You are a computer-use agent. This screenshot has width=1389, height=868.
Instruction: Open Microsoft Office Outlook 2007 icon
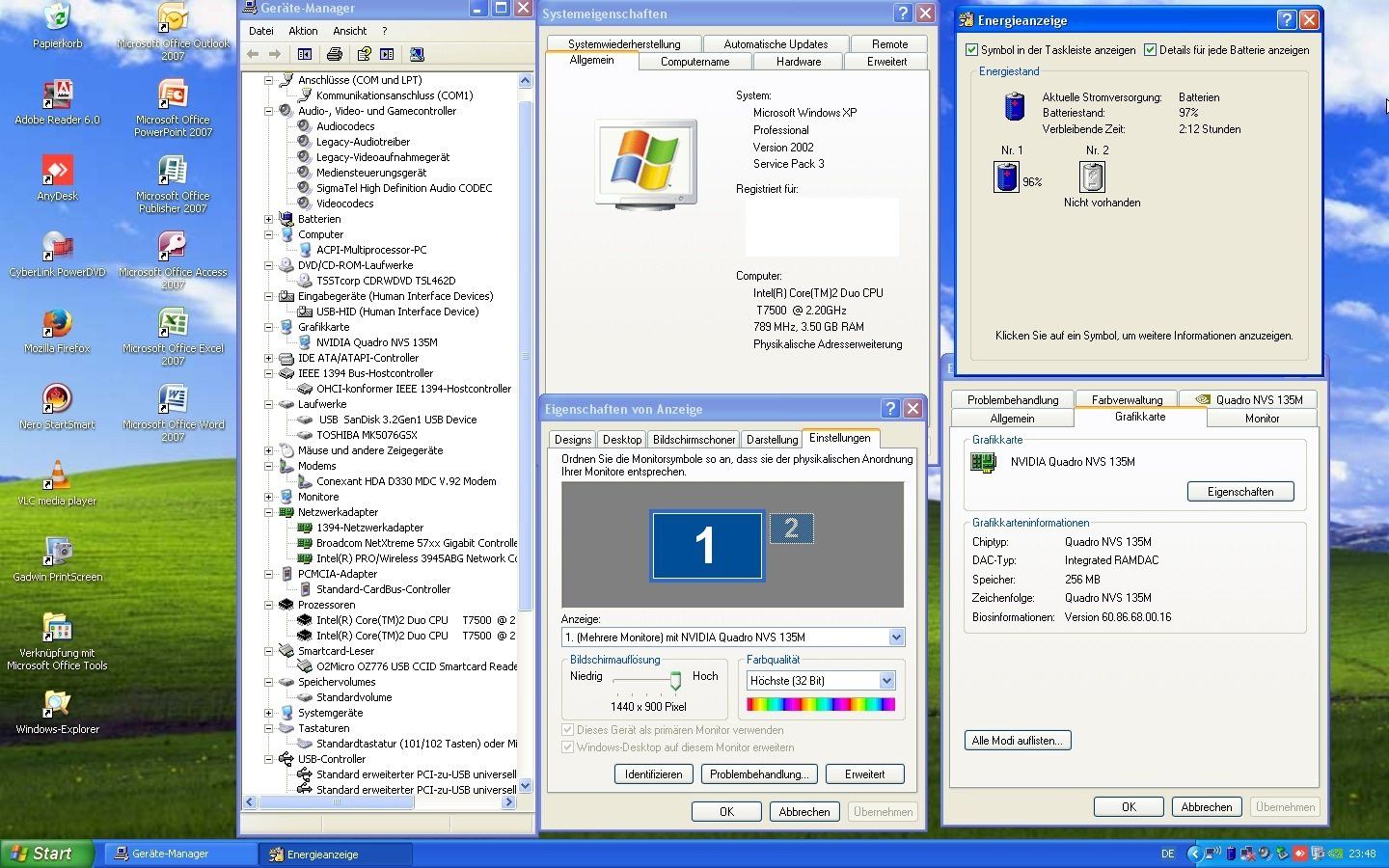coord(173,31)
